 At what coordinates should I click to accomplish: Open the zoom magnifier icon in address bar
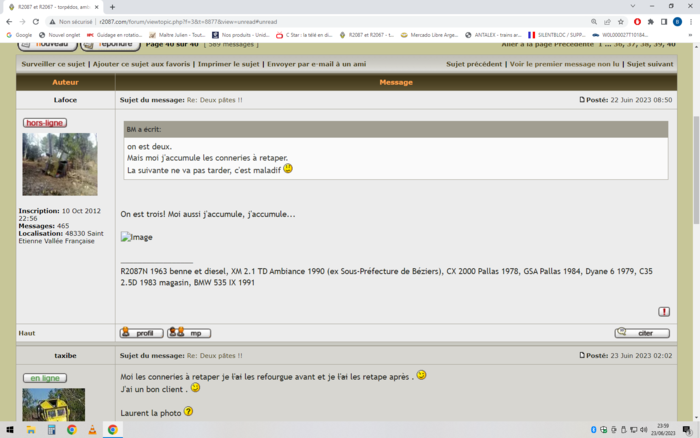tap(594, 21)
